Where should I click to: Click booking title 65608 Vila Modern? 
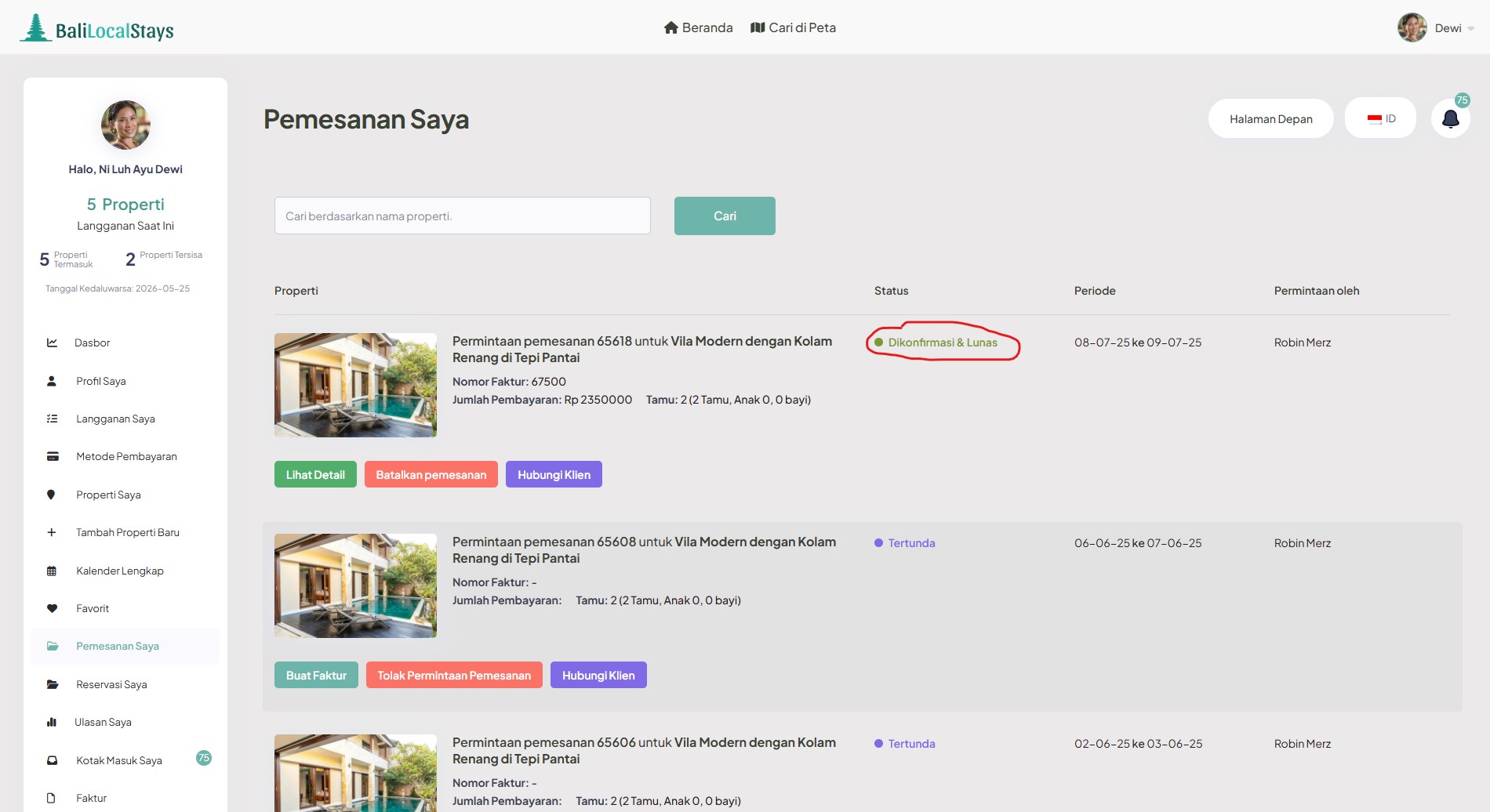click(644, 550)
